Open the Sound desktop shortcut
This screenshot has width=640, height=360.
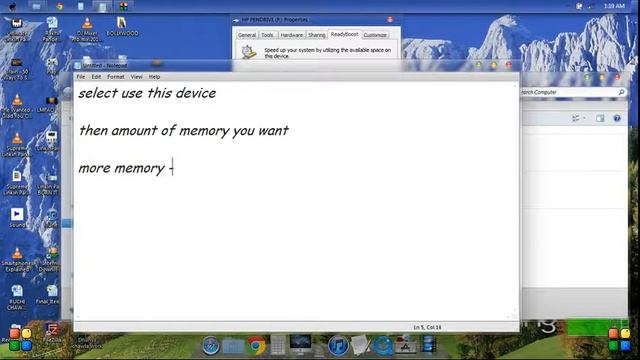(17, 218)
